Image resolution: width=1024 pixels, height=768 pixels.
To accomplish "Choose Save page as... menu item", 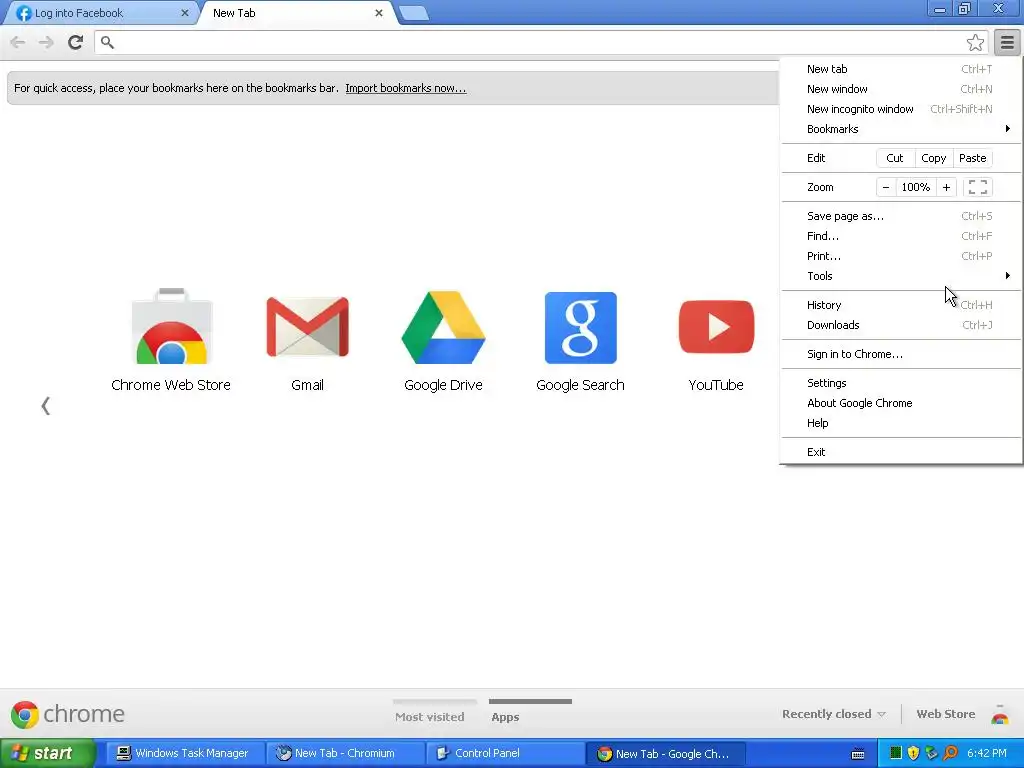I will point(902,216).
